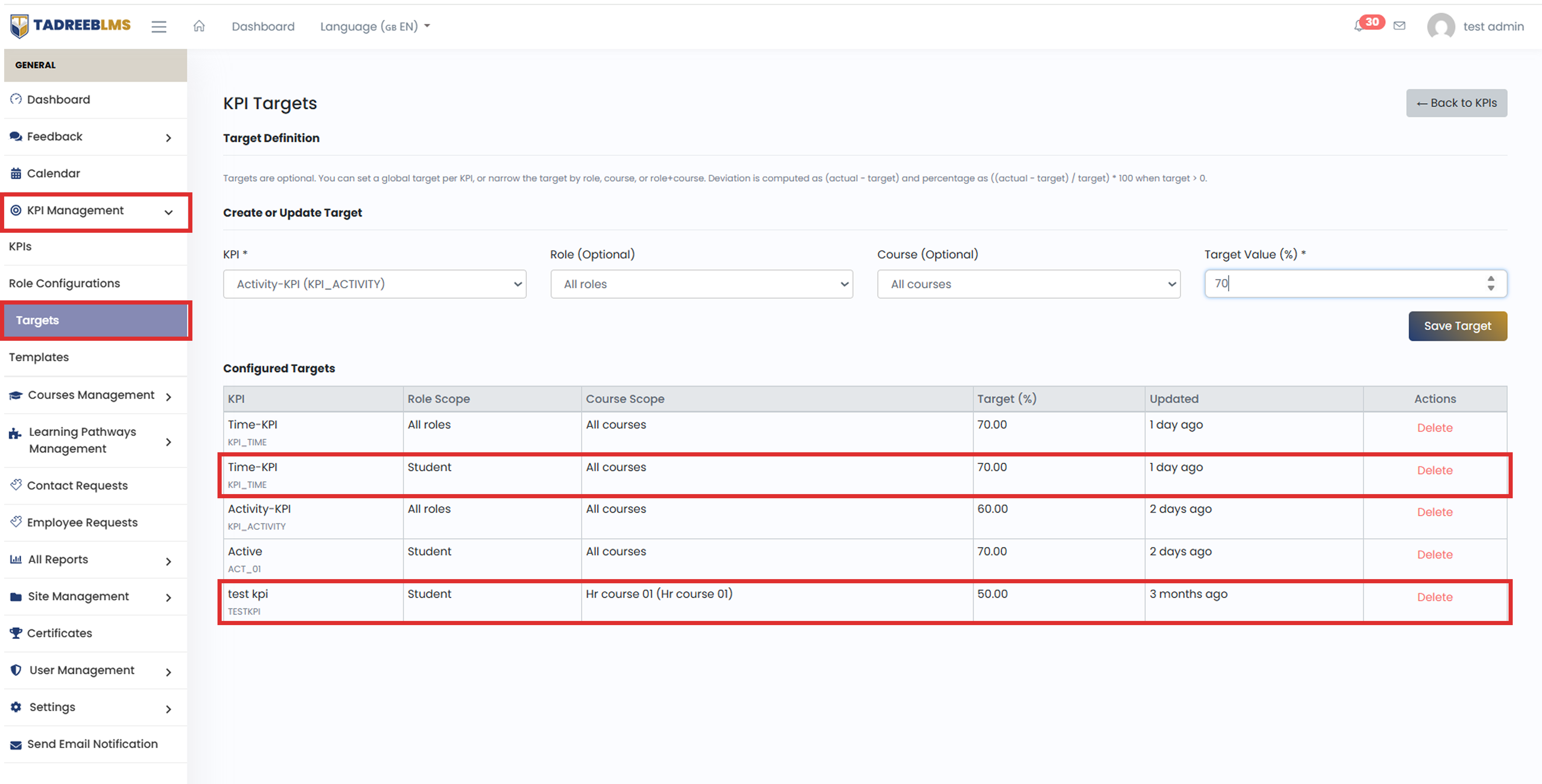Viewport: 1542px width, 784px height.
Task: Click the test admin username
Action: click(1494, 26)
